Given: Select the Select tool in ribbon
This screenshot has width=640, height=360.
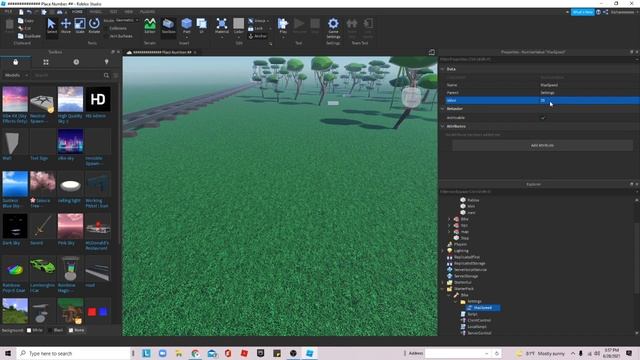Looking at the screenshot, I should pos(51,26).
